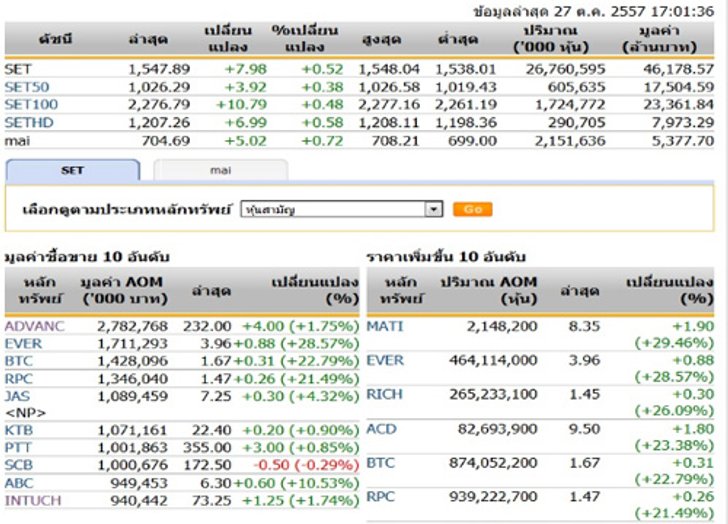Open ACD in top gainers list
This screenshot has height=524, width=728.
382,429
